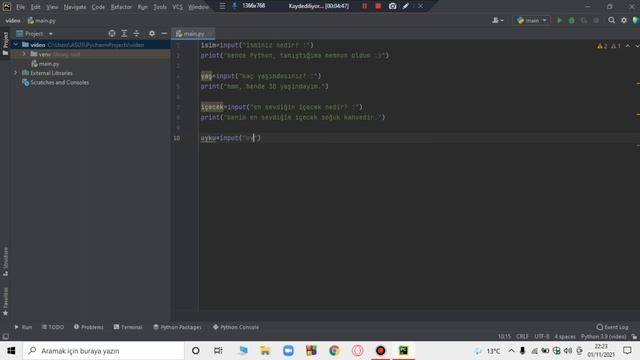Click cursor position 10:15 in status bar

pos(504,336)
